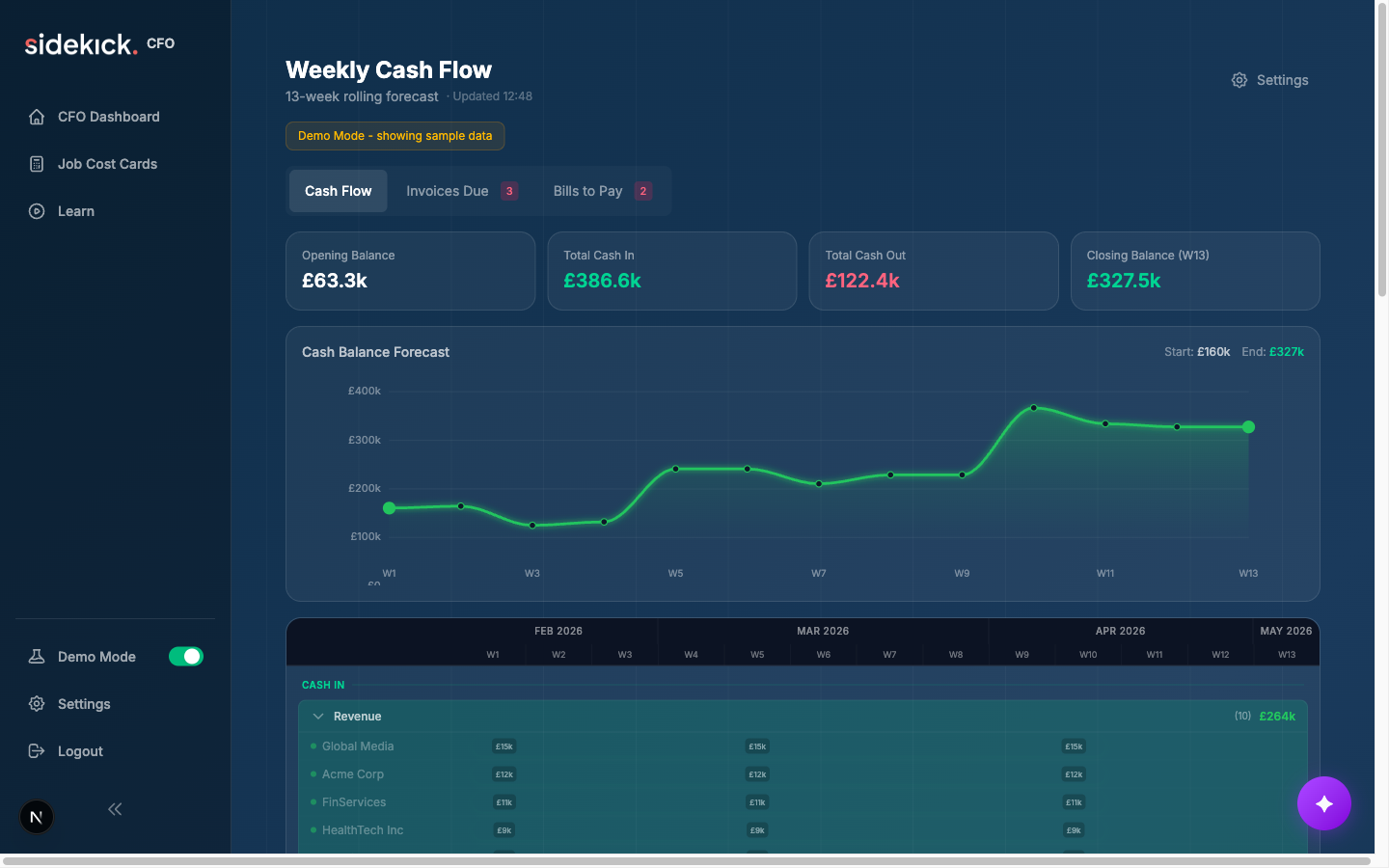Open Settings with the header gear icon
Viewport: 1389px width, 868px height.
(1239, 80)
